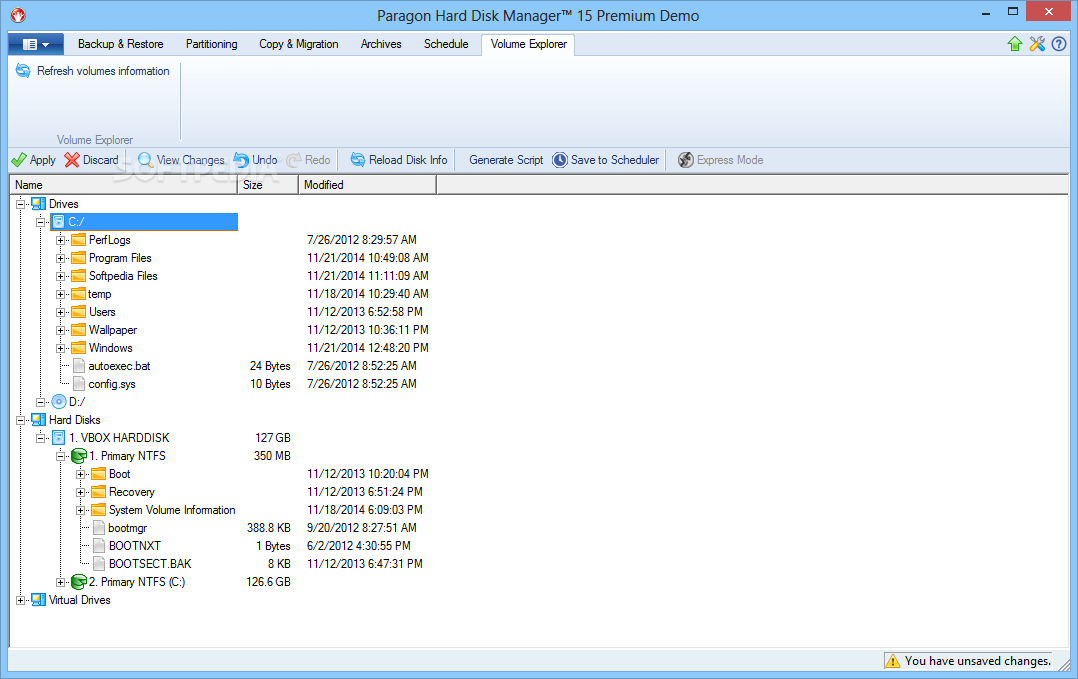Expand the 2. Primary NTFS (C:) node

tap(60, 582)
